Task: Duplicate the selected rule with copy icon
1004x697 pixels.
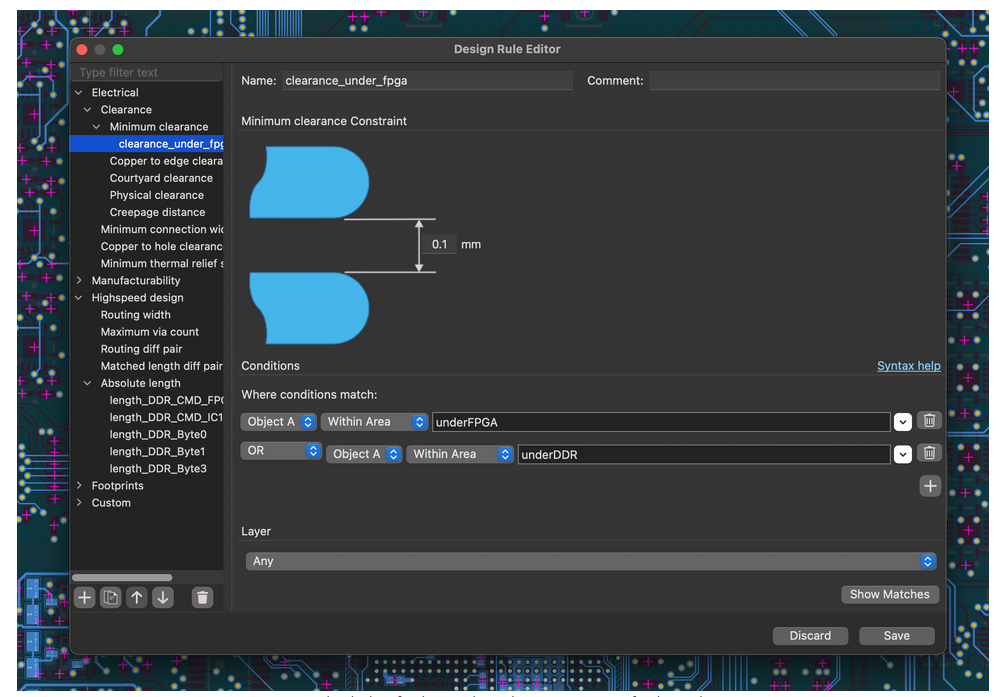Action: tap(111, 598)
